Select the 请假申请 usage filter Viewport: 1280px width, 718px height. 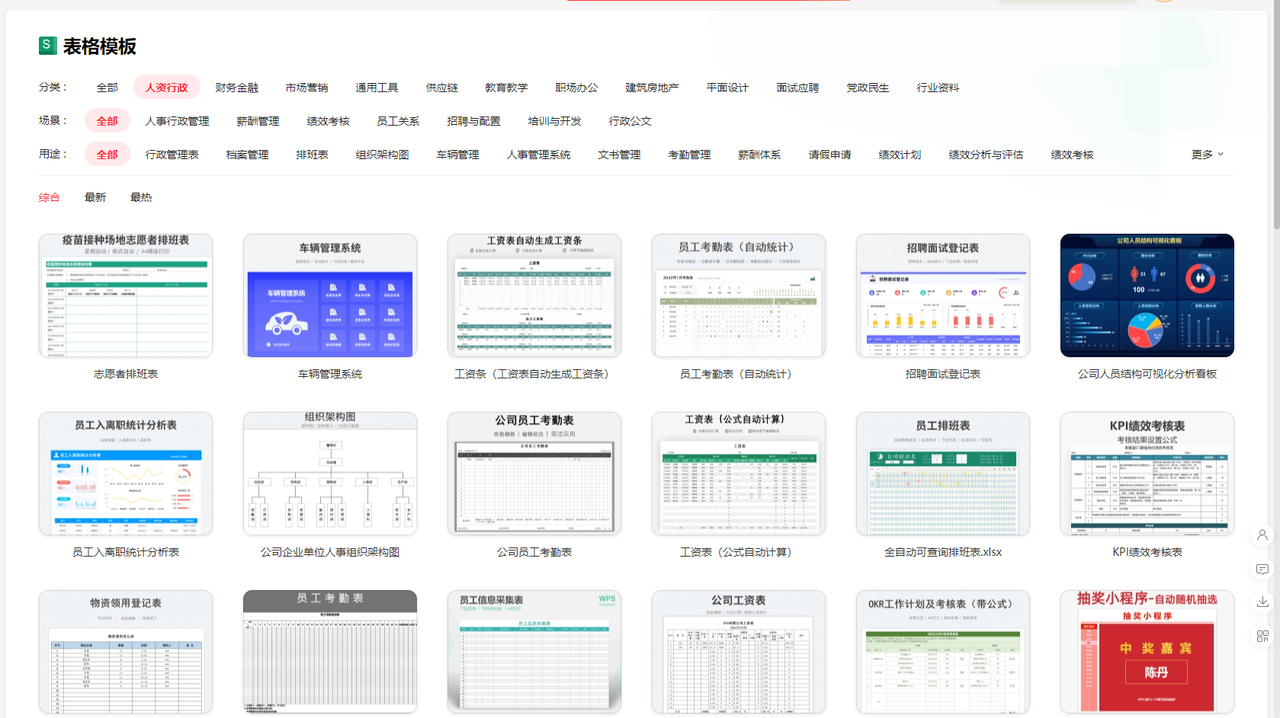[x=830, y=155]
